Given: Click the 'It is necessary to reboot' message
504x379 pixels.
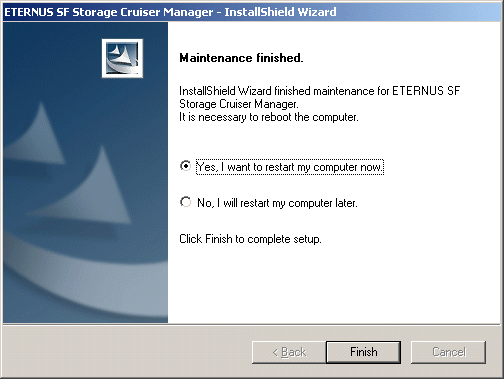Looking at the screenshot, I should pos(269,117).
